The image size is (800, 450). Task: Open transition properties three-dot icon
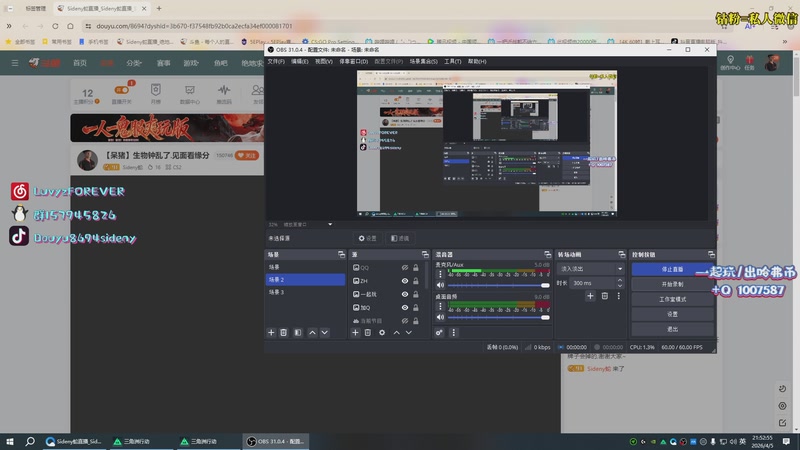point(619,296)
